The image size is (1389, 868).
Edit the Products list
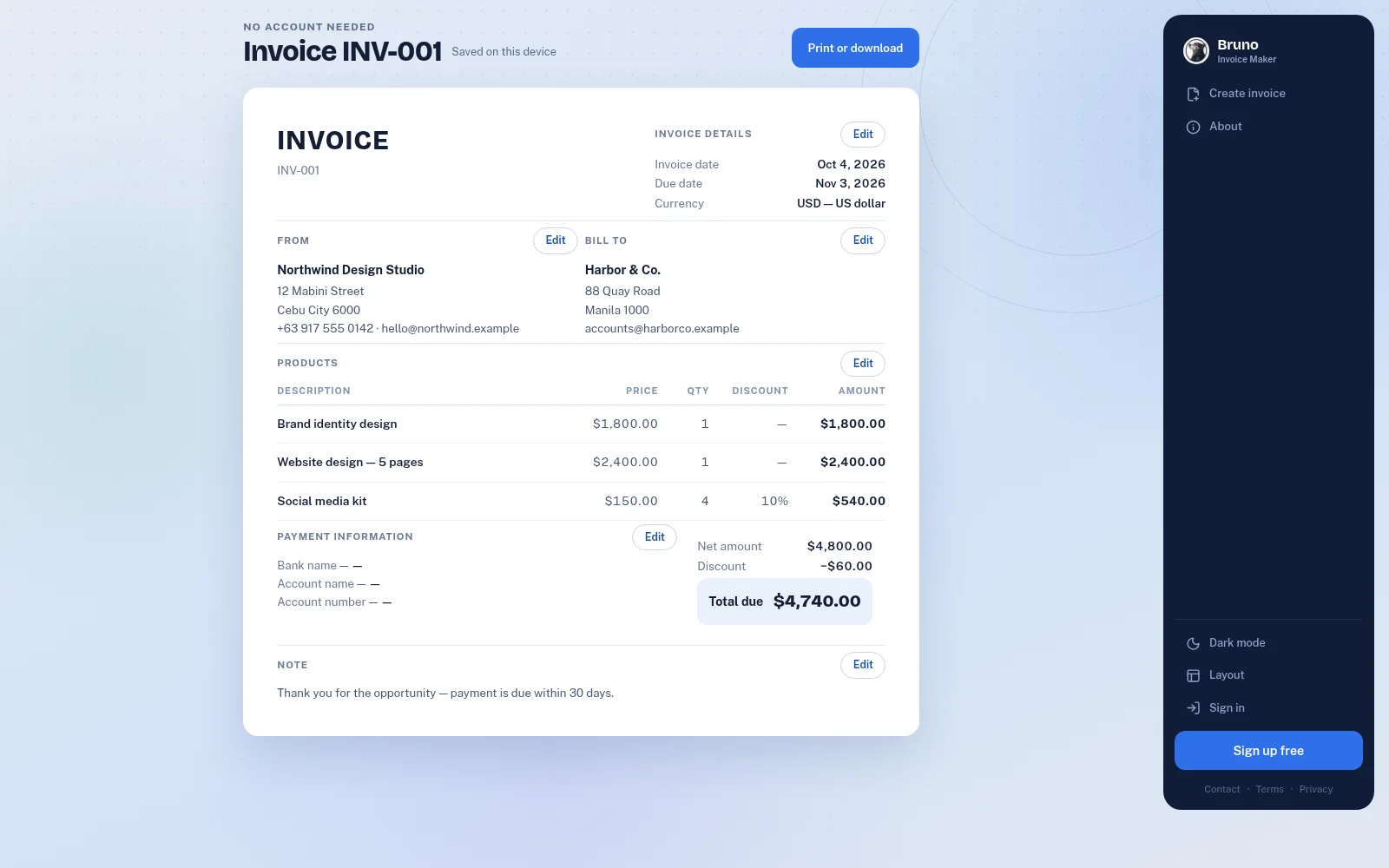[863, 364]
